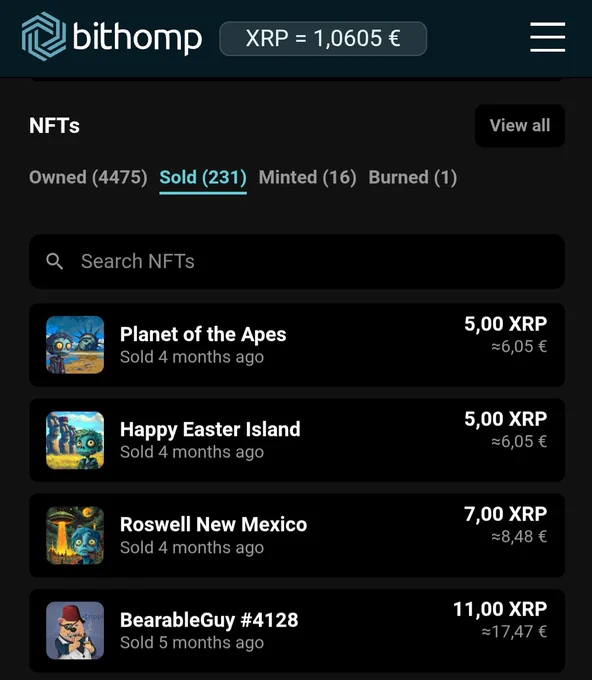Click Happy Easter Island 5,00 XRP price
The width and height of the screenshot is (592, 680).
click(506, 419)
